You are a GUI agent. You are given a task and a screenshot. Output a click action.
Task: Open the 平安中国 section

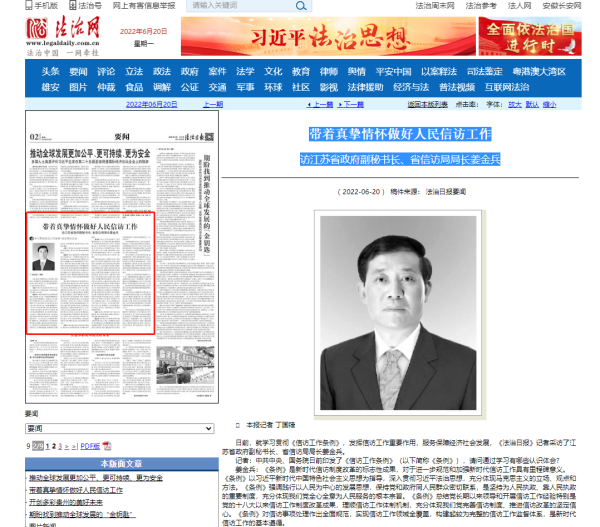393,72
